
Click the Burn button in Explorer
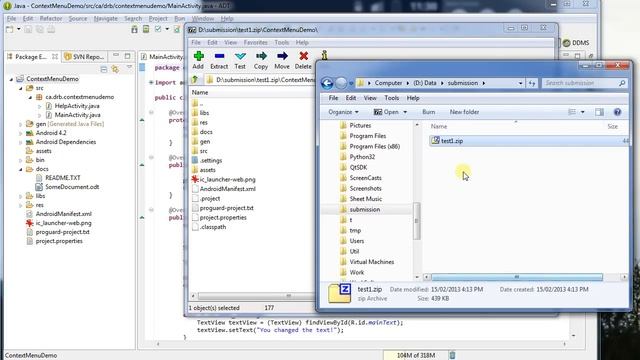429,112
